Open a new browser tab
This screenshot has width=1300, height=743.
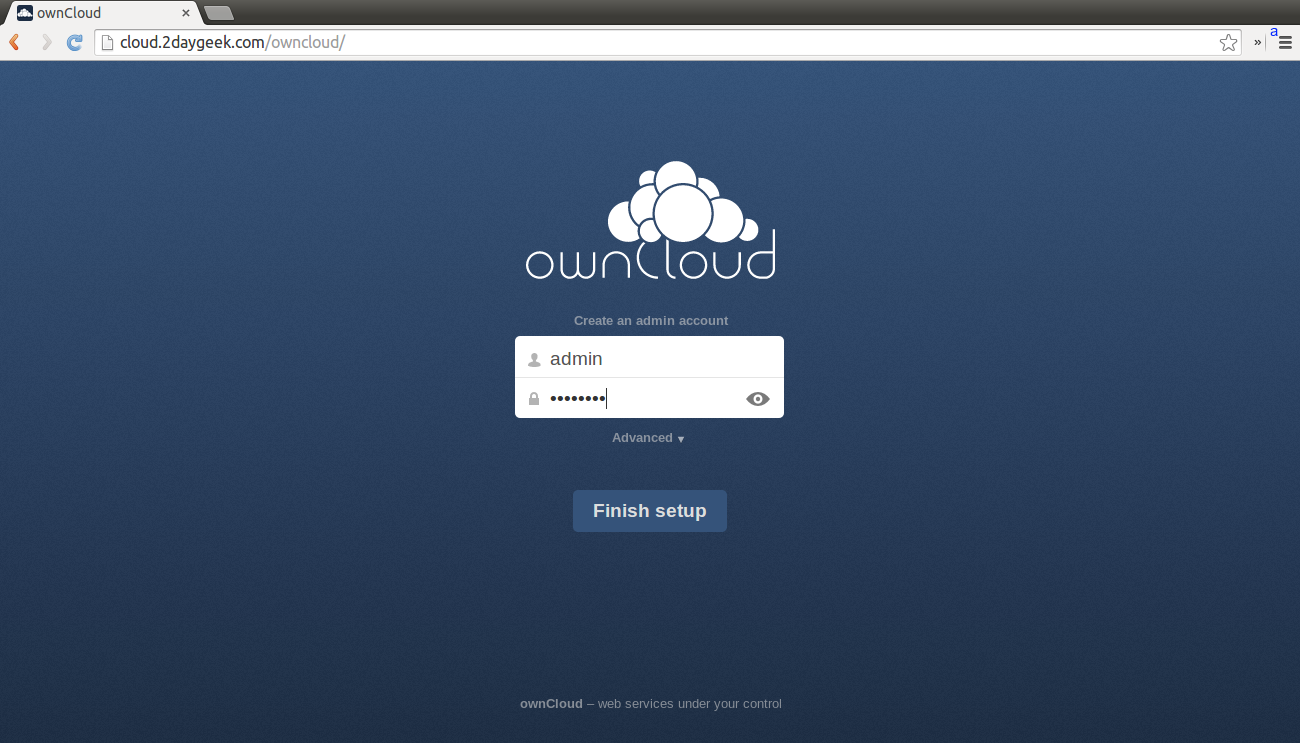click(x=219, y=13)
